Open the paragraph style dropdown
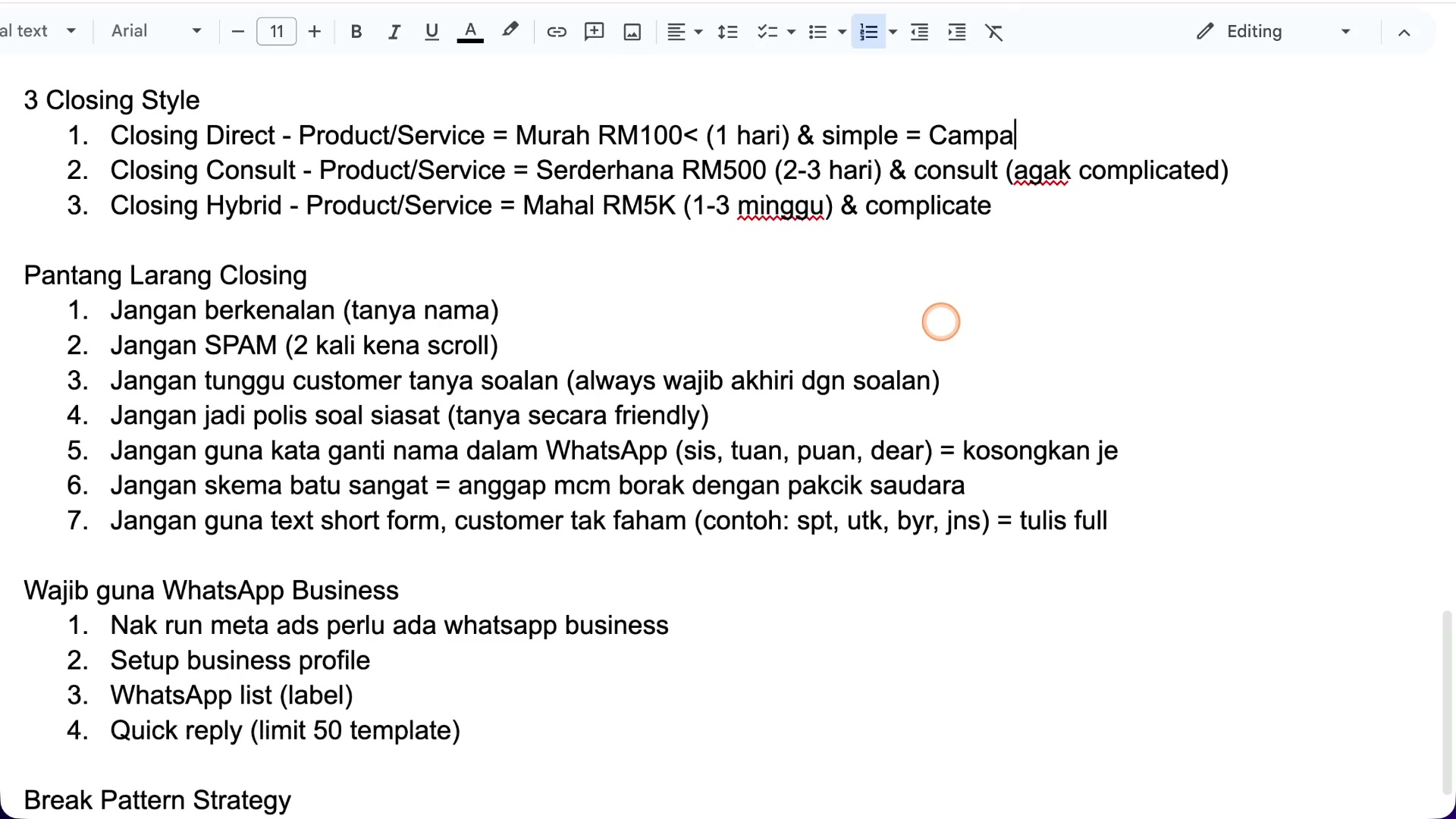The height and width of the screenshot is (819, 1456). coord(38,31)
